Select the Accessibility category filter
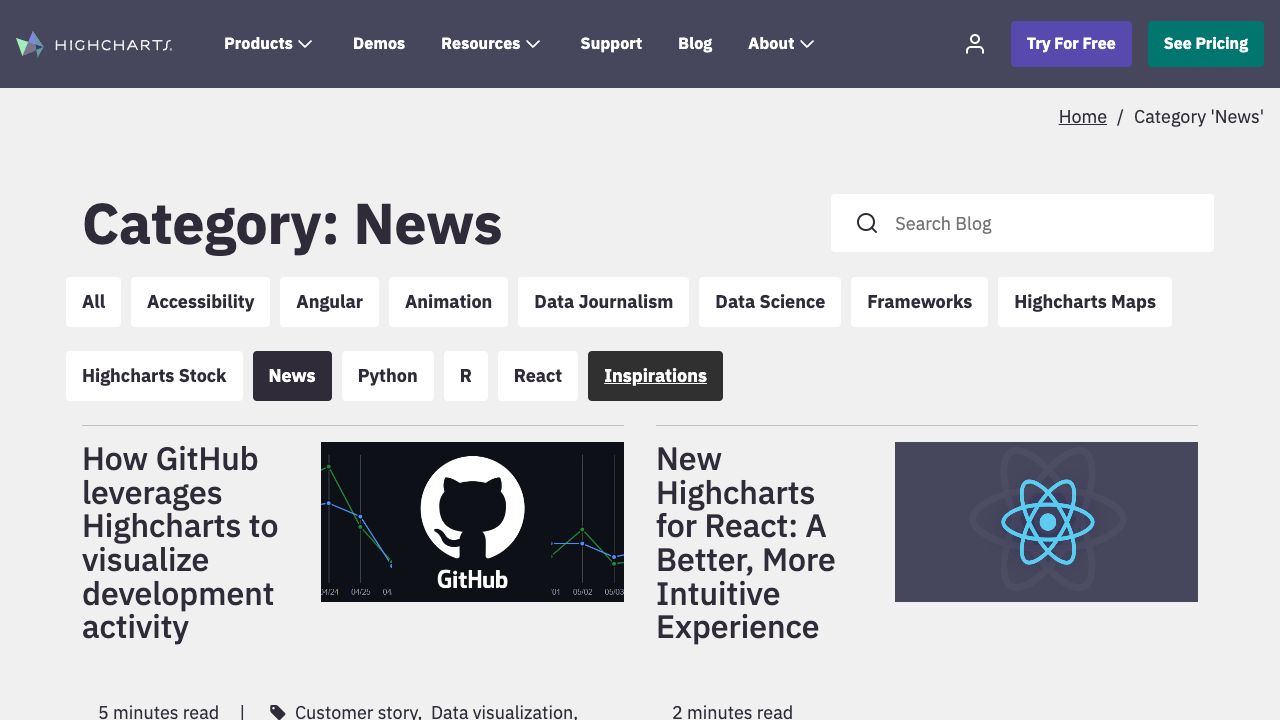 coord(200,302)
